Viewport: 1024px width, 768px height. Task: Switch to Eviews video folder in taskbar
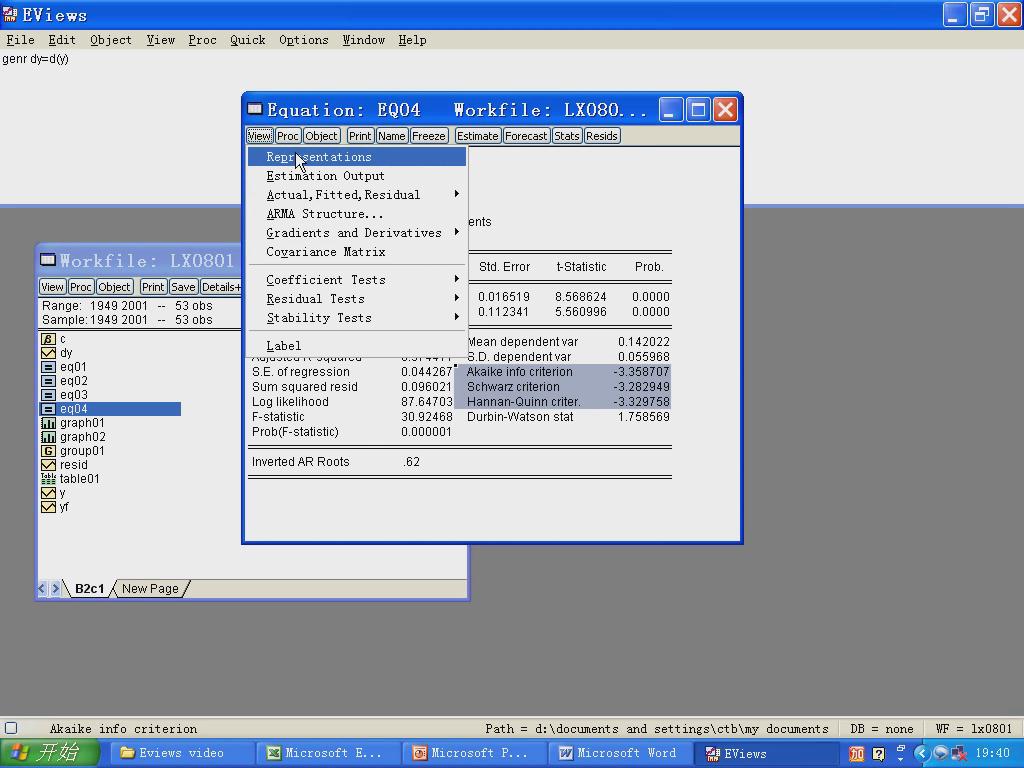point(180,753)
